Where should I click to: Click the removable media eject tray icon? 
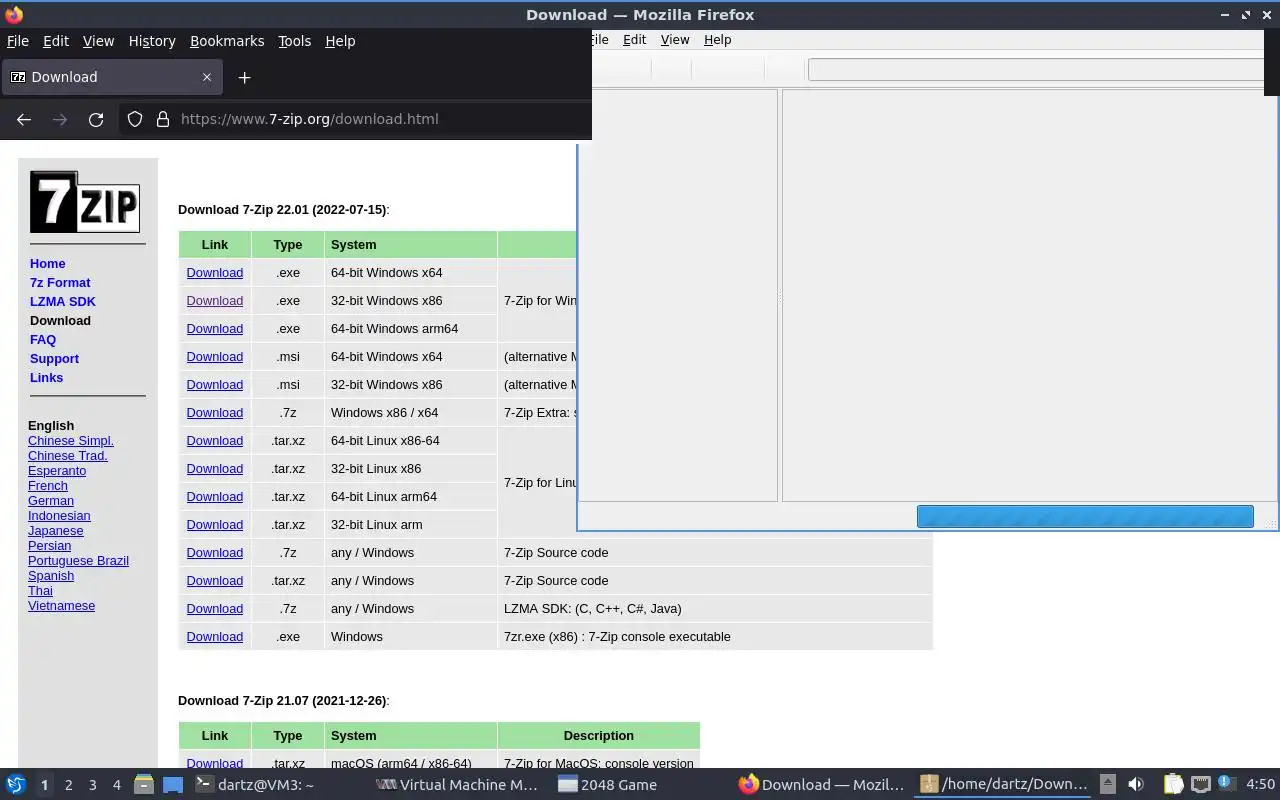1107,785
